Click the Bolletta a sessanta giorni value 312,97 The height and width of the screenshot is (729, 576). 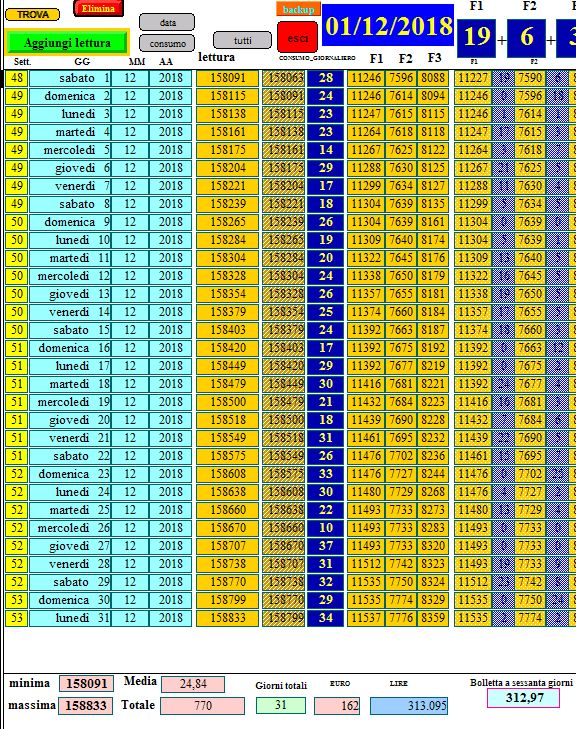pyautogui.click(x=523, y=698)
